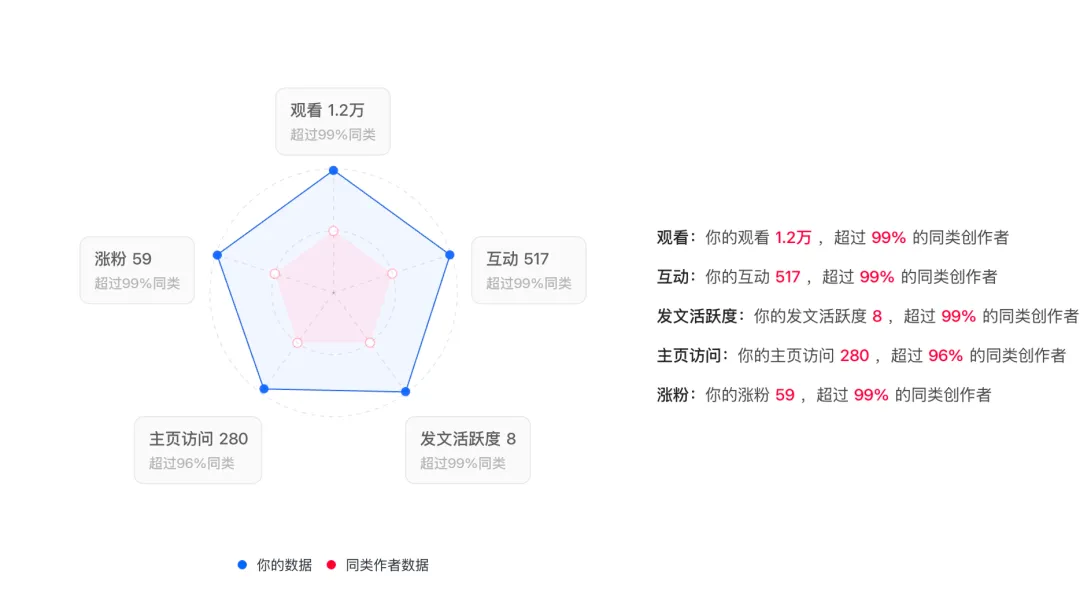Click the red legend dot for 同类作者数据
The image size is (1080, 611).
coord(332,565)
